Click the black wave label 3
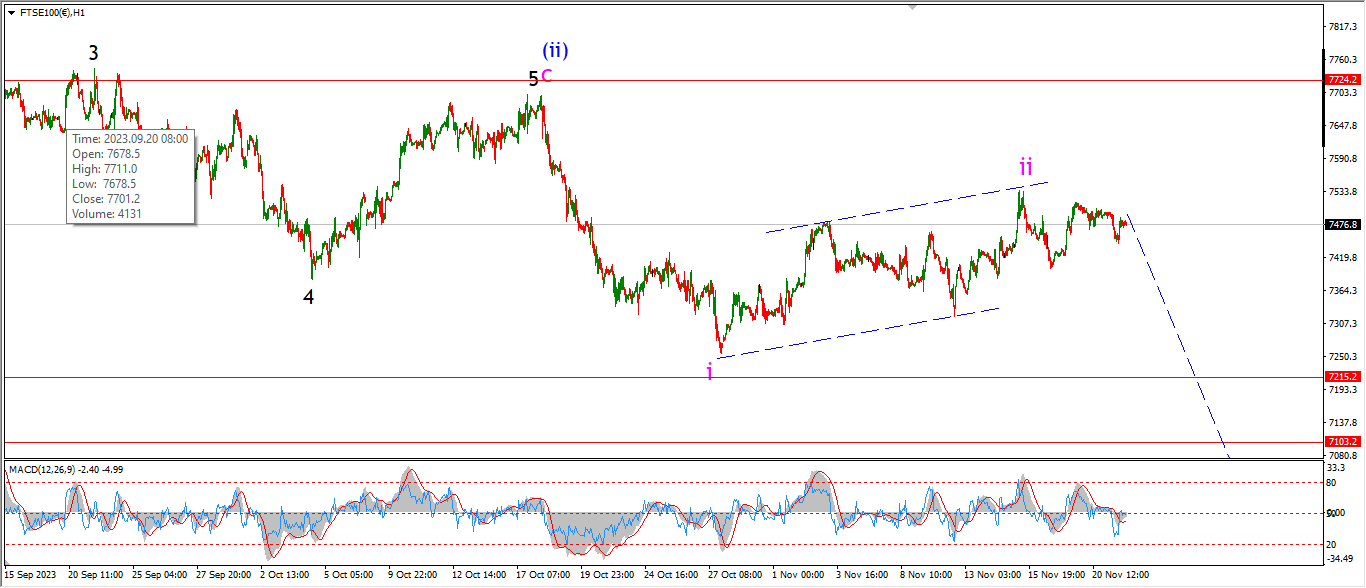The height and width of the screenshot is (588, 1366). coord(94,53)
